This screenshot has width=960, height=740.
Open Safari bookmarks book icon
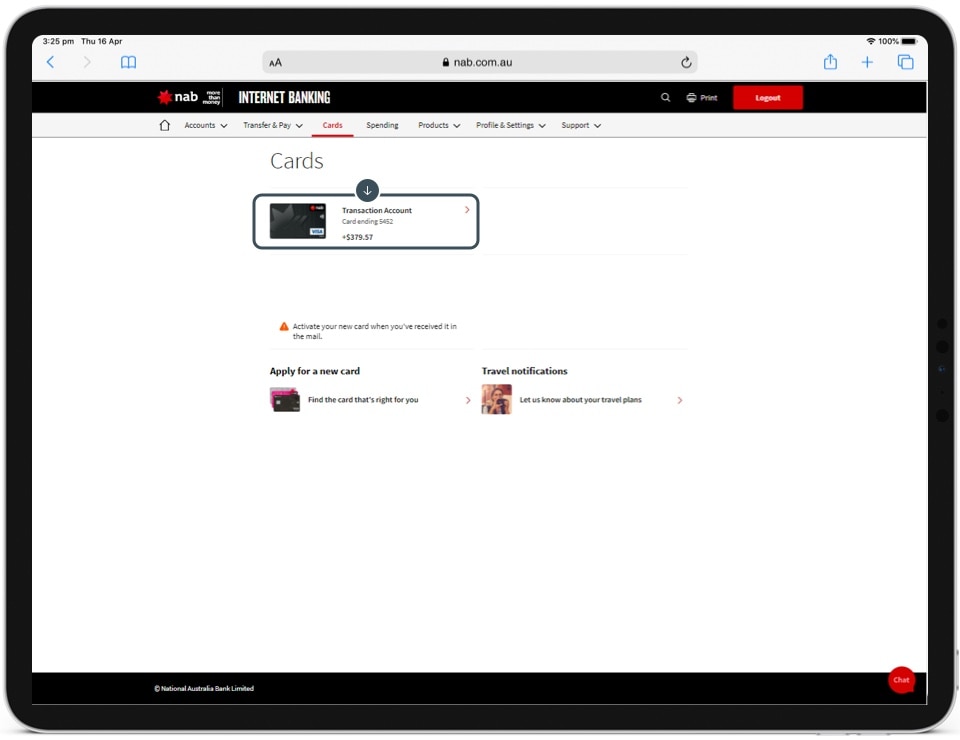[128, 62]
